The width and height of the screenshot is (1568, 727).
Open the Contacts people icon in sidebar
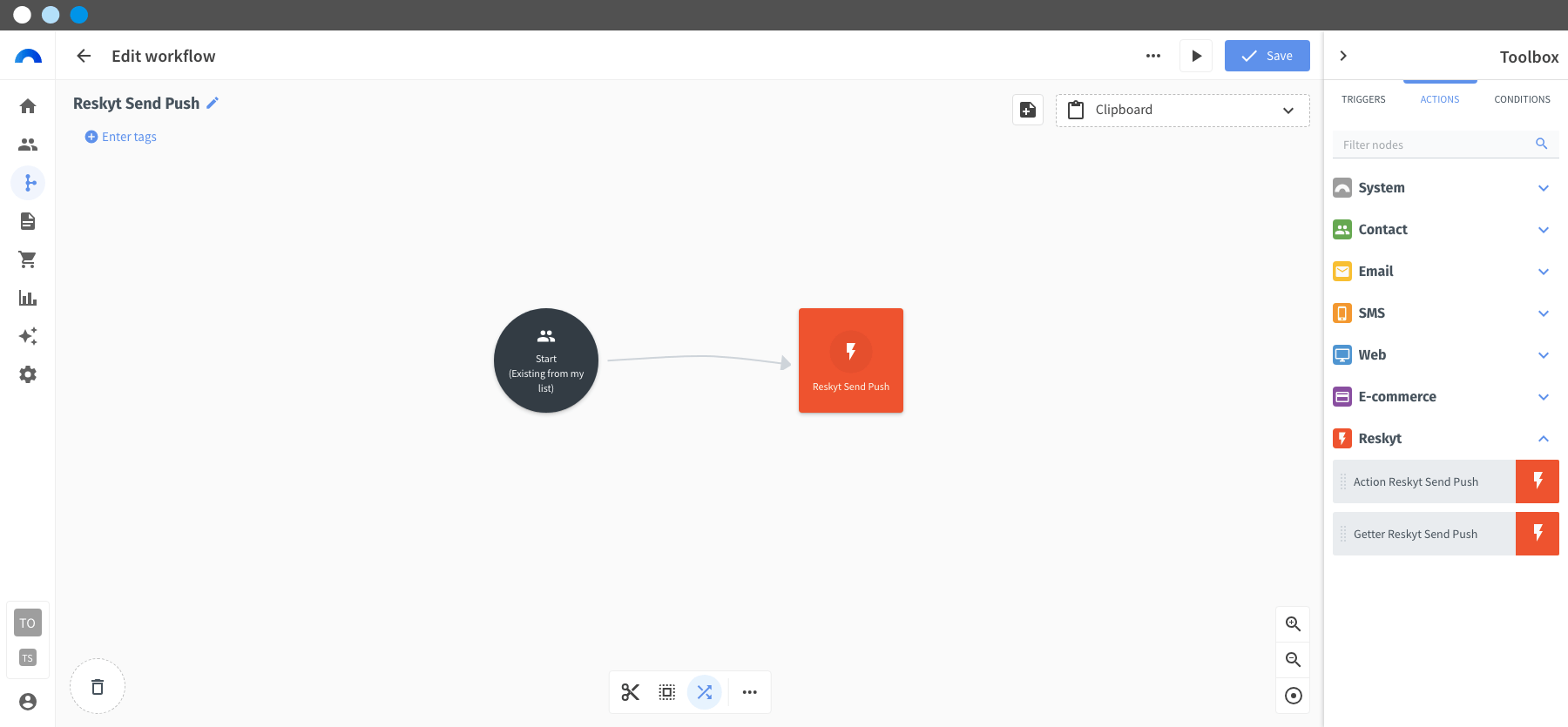(x=28, y=145)
